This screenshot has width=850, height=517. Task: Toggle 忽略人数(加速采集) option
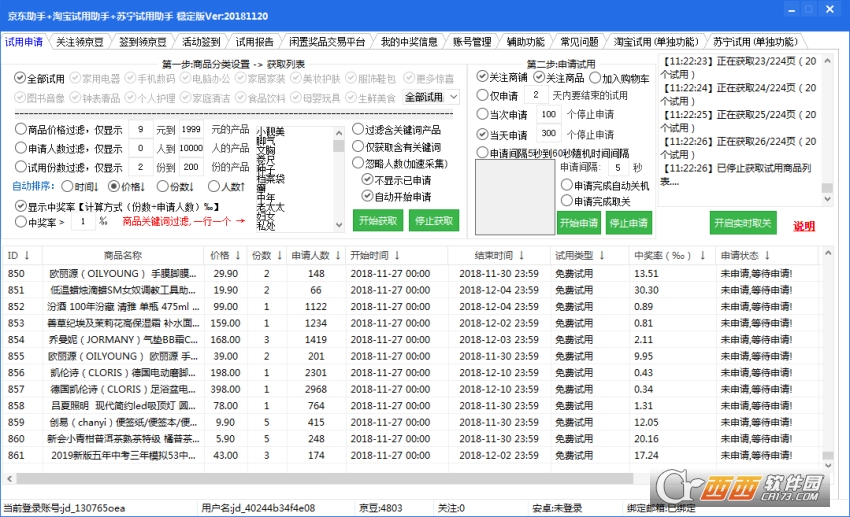[400, 163]
